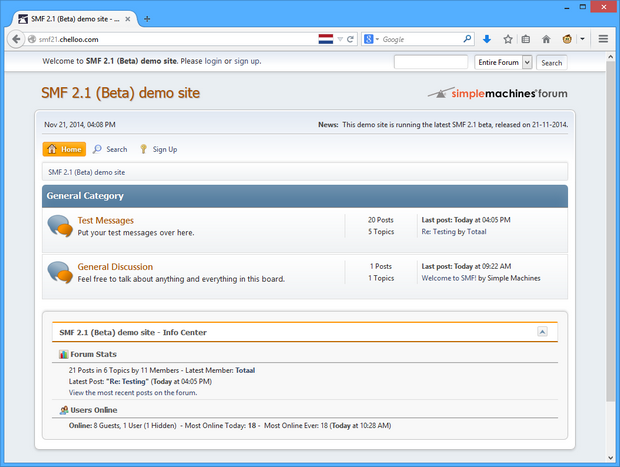Viewport: 620px width, 467px height.
Task: Open the Firefox hamburger menu
Action: tap(603, 39)
